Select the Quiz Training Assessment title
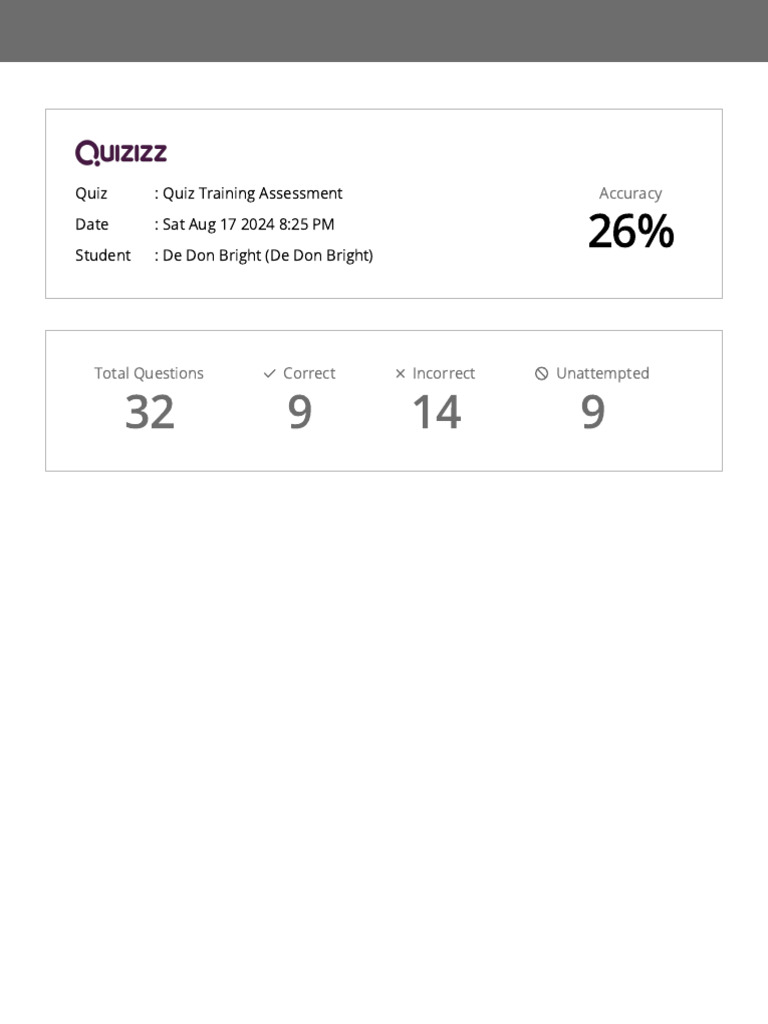 click(252, 193)
